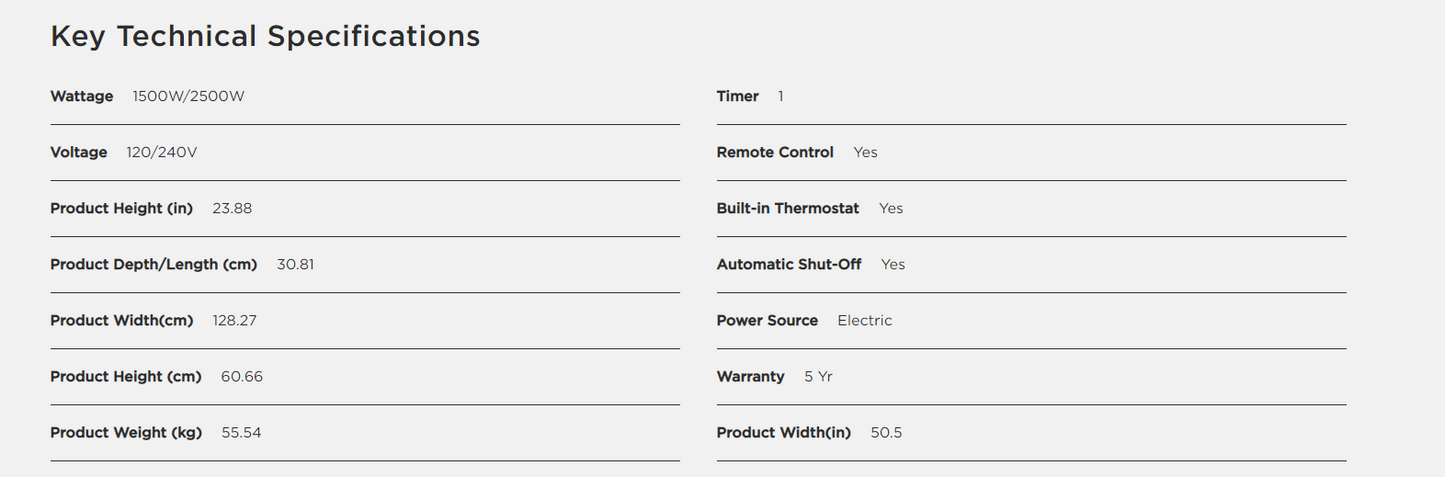Click the Timer label
1445x477 pixels.
tap(738, 97)
